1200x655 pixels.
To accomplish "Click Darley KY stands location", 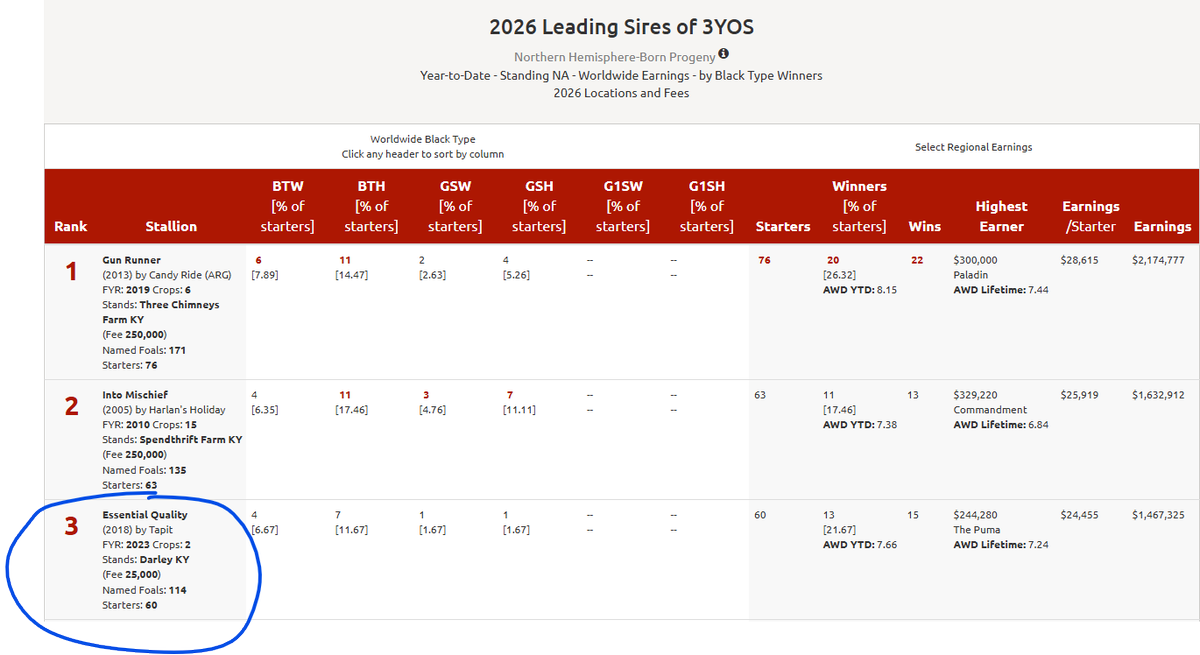I will tap(163, 560).
